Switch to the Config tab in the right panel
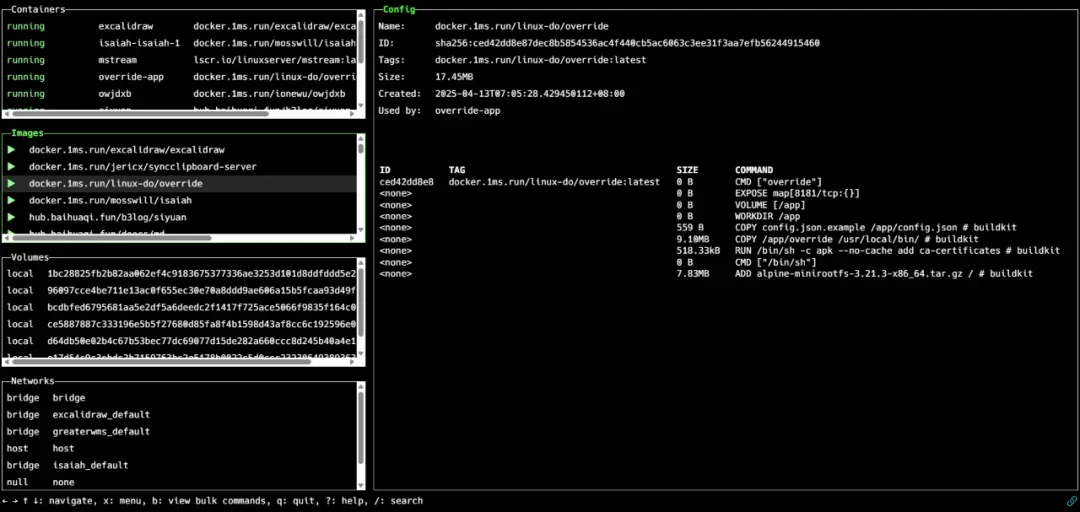The height and width of the screenshot is (512, 1080). pos(398,9)
